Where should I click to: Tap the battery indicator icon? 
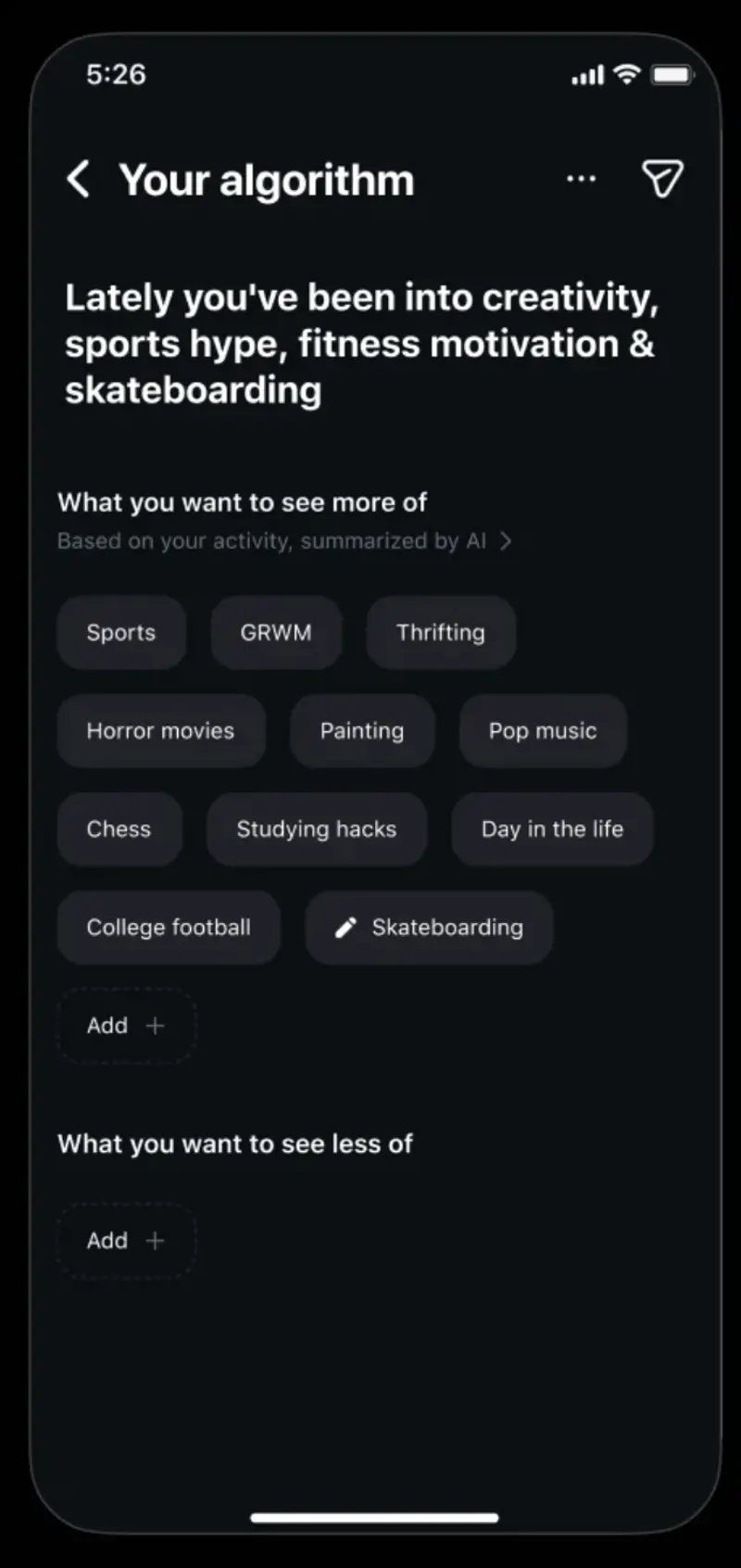[672, 74]
